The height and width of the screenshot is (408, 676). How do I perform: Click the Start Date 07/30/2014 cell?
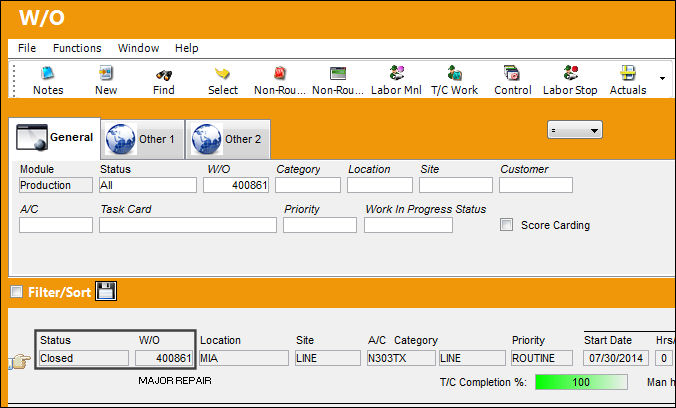pos(616,358)
